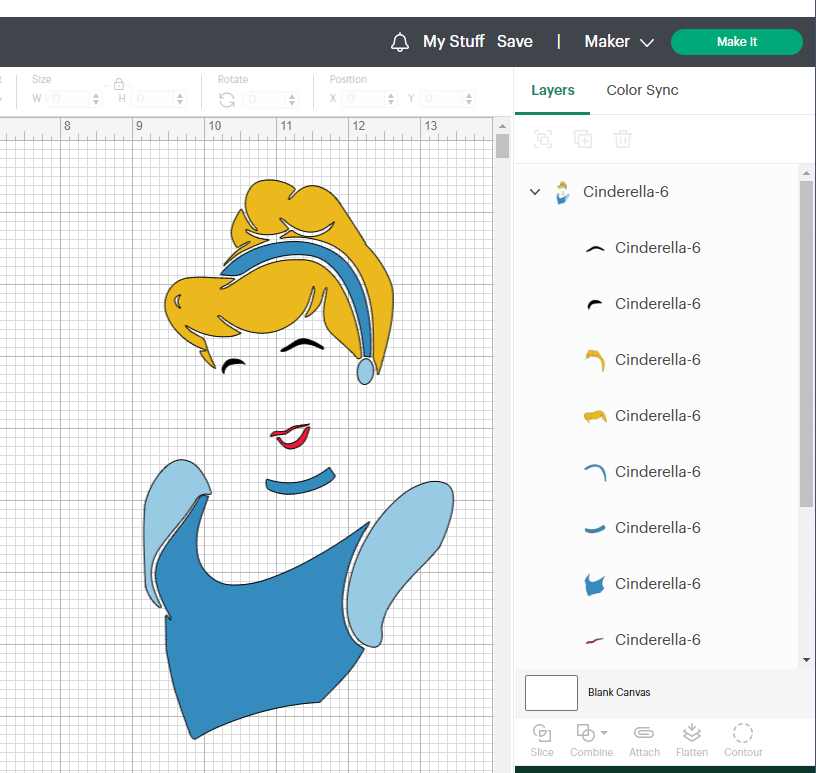Select the Layers tab

(x=553, y=90)
